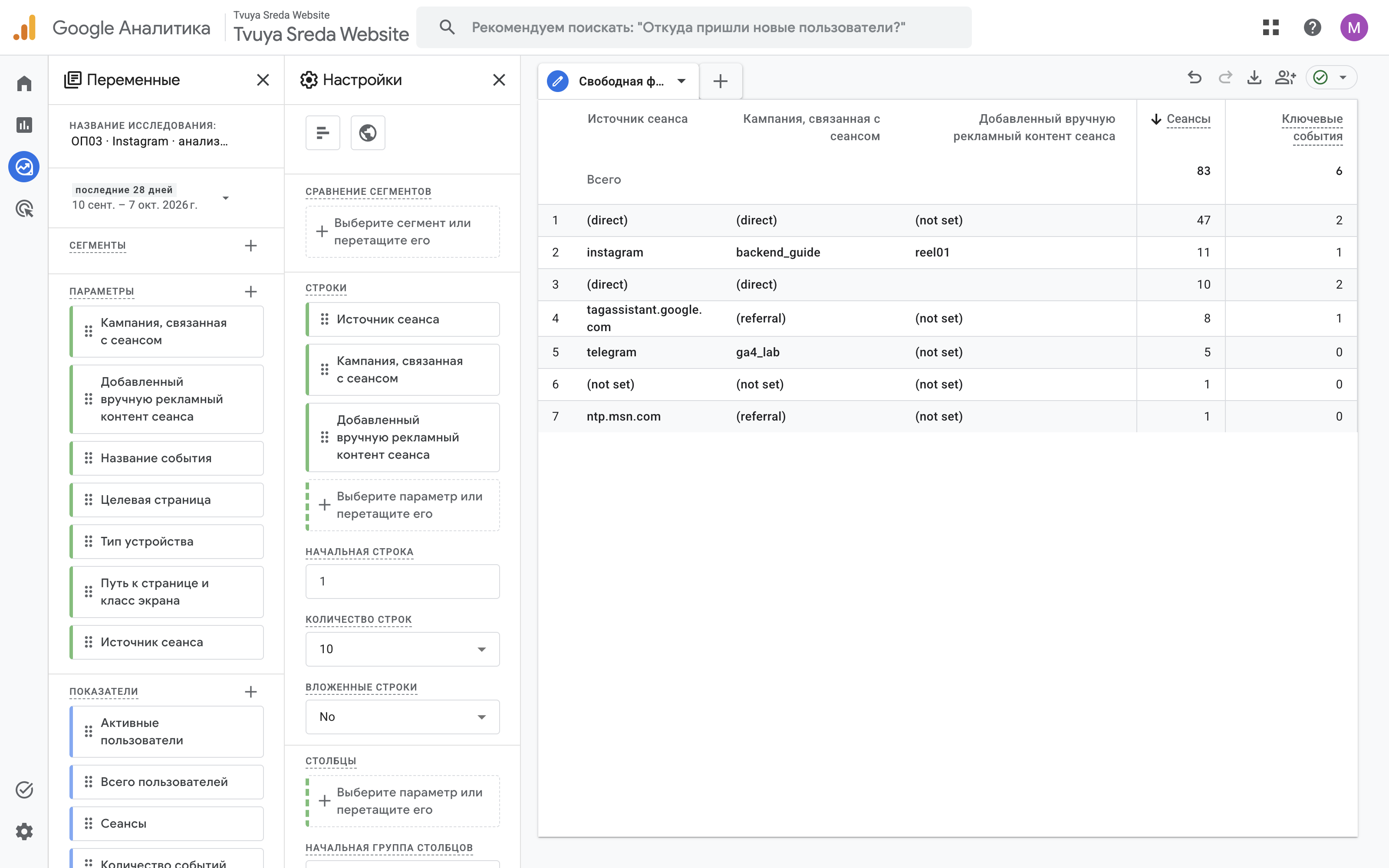The image size is (1389, 868).
Task: Close the Переменные panel
Action: point(263,80)
